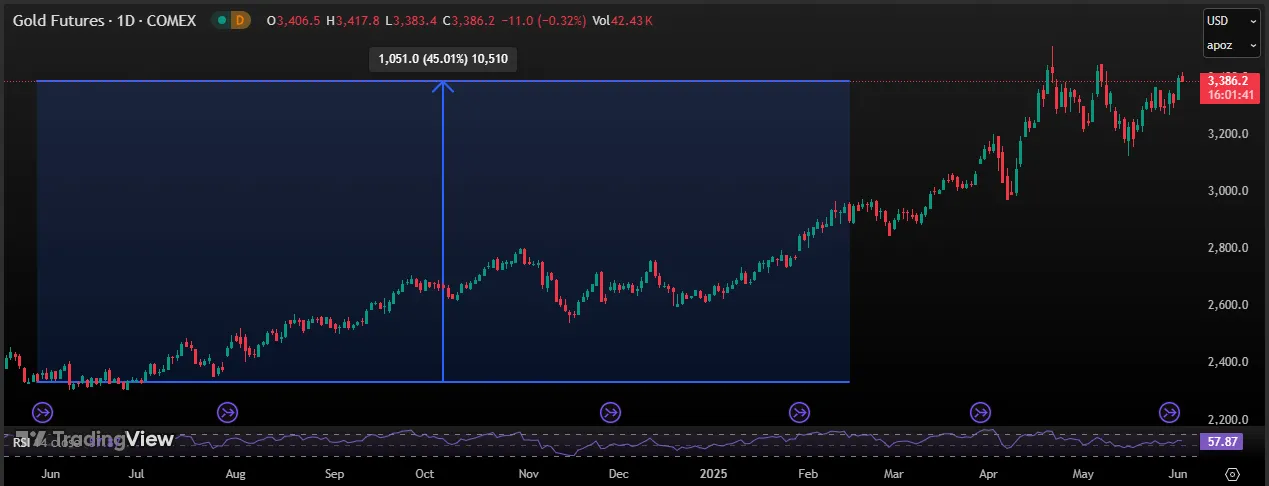Click the rollover marker icon above Aug
1269x486 pixels.
(x=228, y=411)
